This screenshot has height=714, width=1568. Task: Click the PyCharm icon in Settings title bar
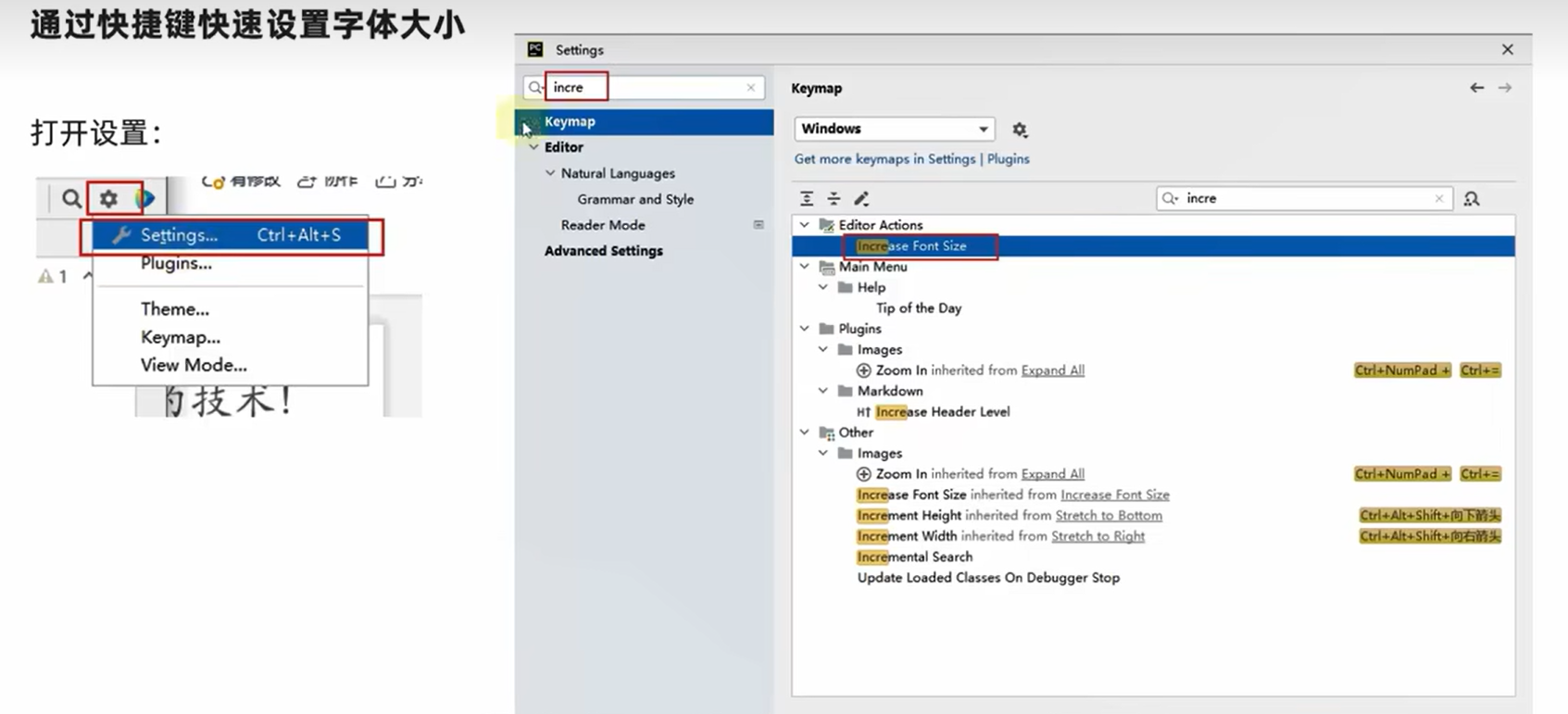(x=535, y=49)
